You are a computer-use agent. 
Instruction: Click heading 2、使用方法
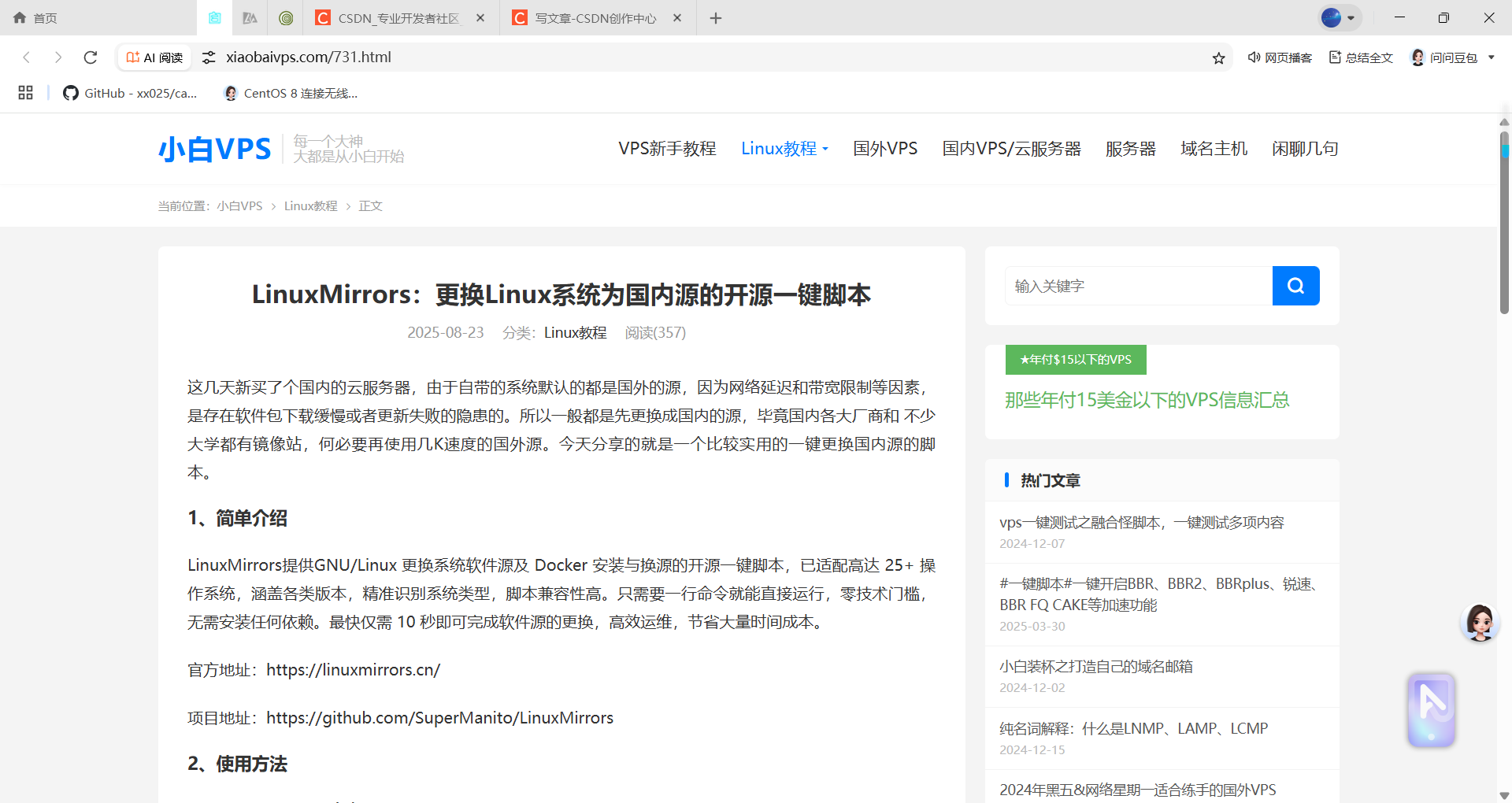pos(237,764)
